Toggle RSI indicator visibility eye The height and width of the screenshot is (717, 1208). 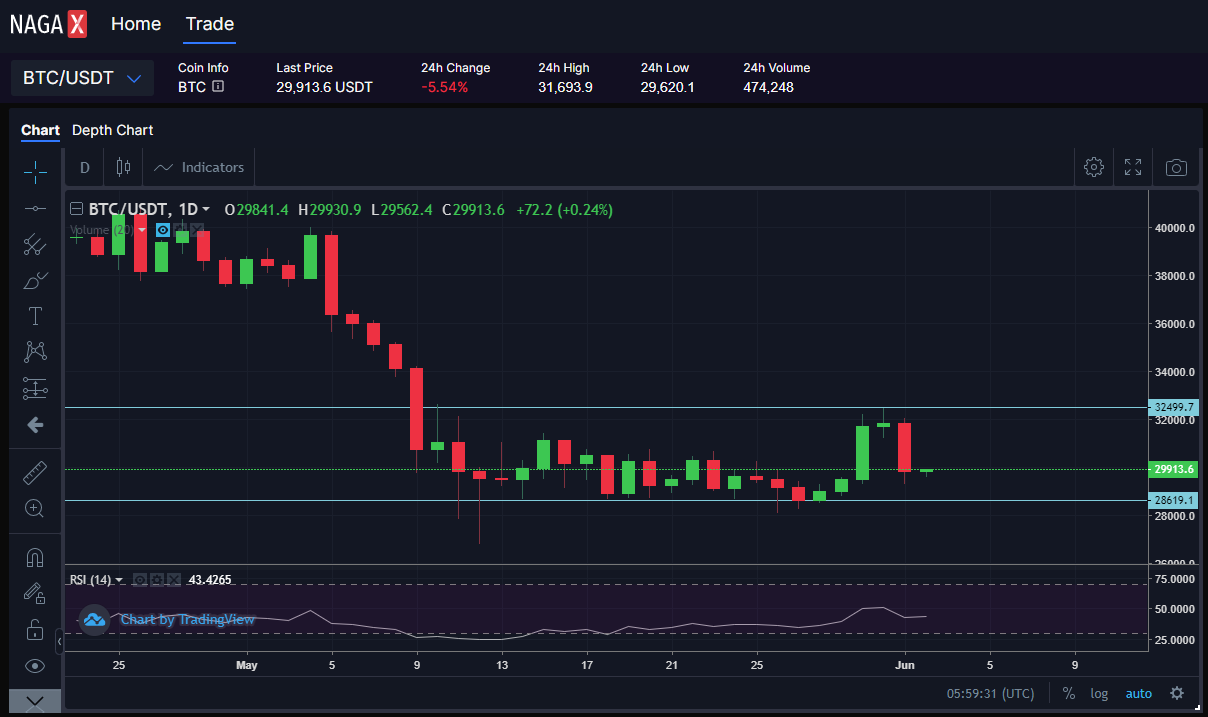pyautogui.click(x=140, y=580)
